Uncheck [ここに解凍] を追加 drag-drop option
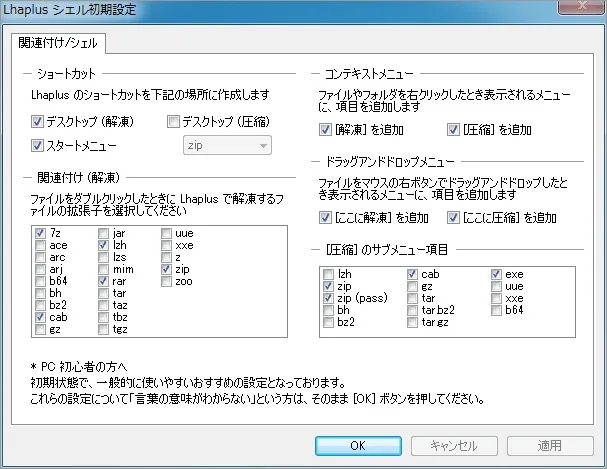 [x=325, y=218]
